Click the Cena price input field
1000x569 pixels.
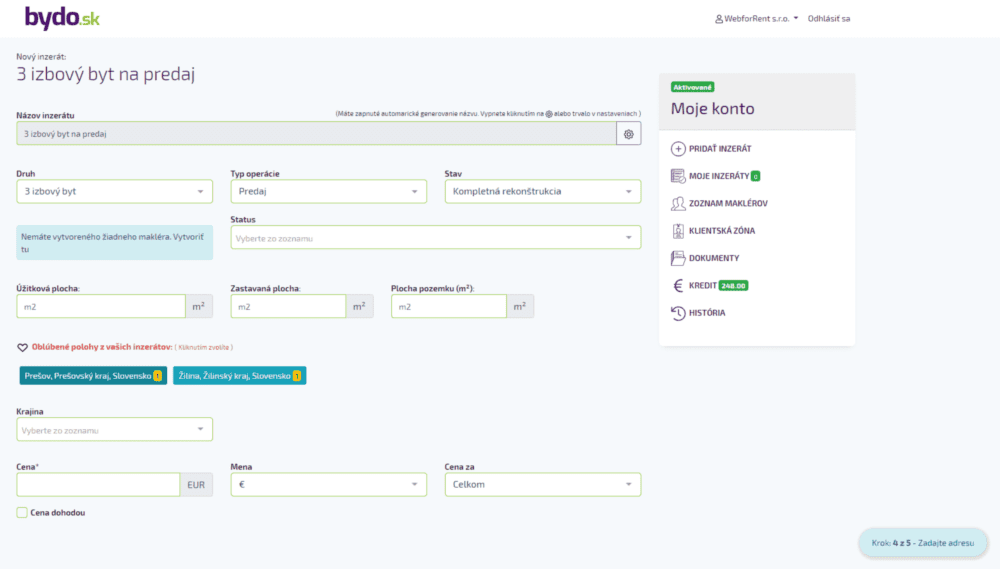coord(98,485)
